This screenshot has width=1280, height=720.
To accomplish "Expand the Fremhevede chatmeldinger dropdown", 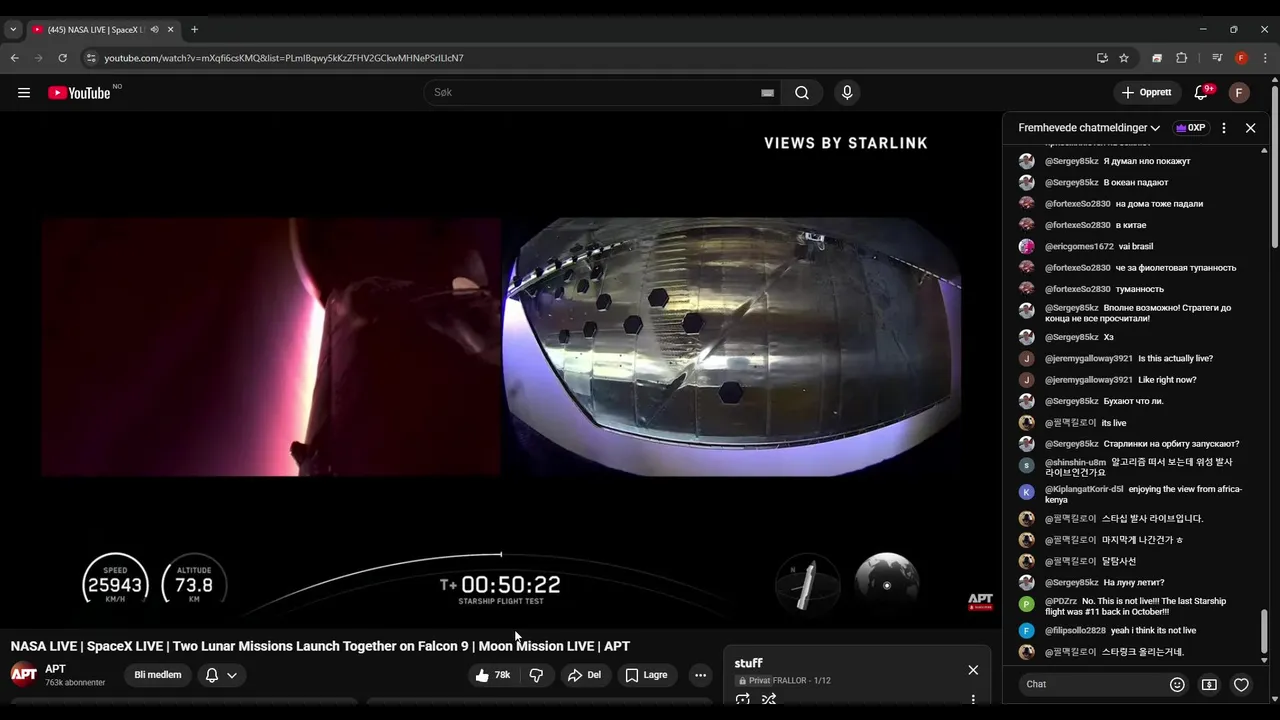I will pos(1089,128).
